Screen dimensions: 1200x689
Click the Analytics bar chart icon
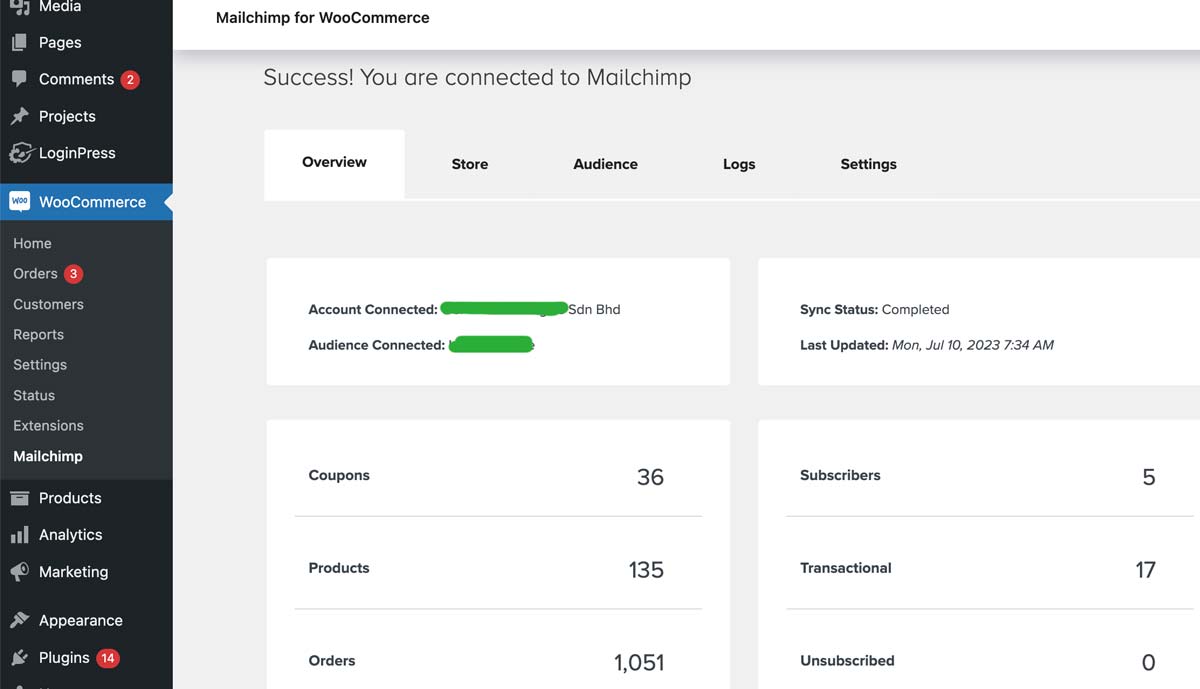pos(19,535)
